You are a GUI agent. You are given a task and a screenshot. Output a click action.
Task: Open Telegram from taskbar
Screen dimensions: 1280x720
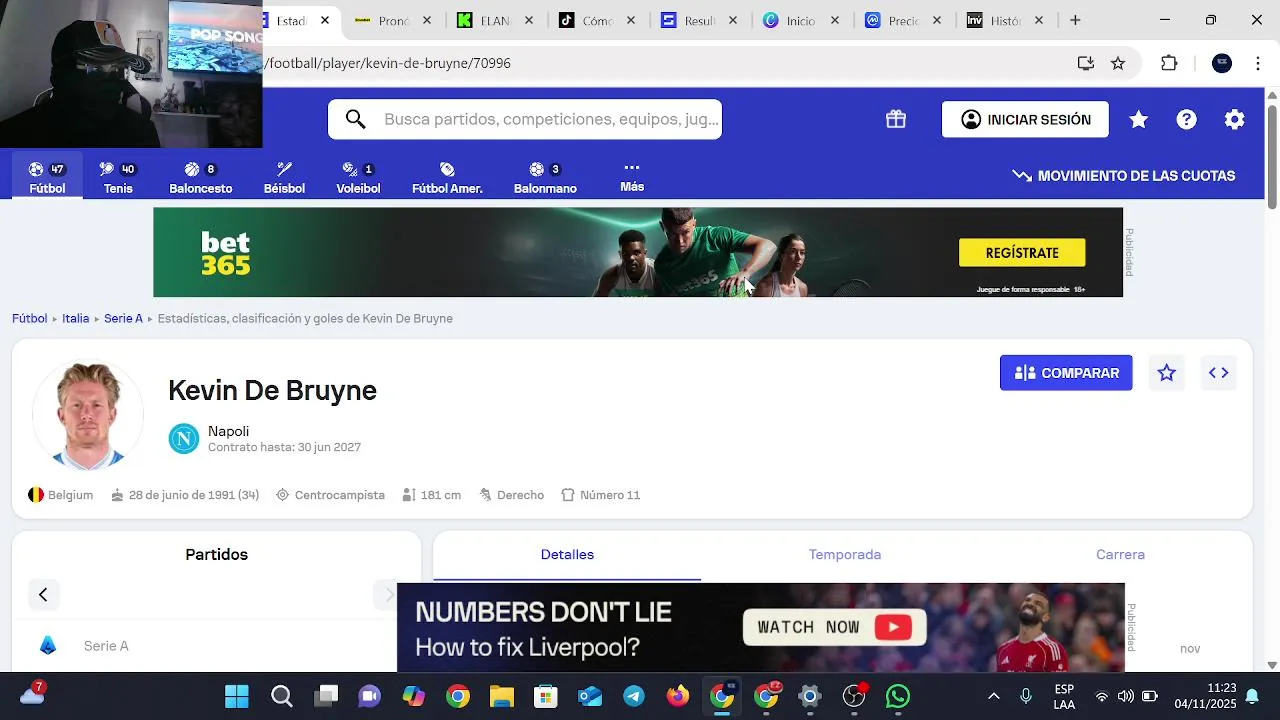[x=634, y=696]
